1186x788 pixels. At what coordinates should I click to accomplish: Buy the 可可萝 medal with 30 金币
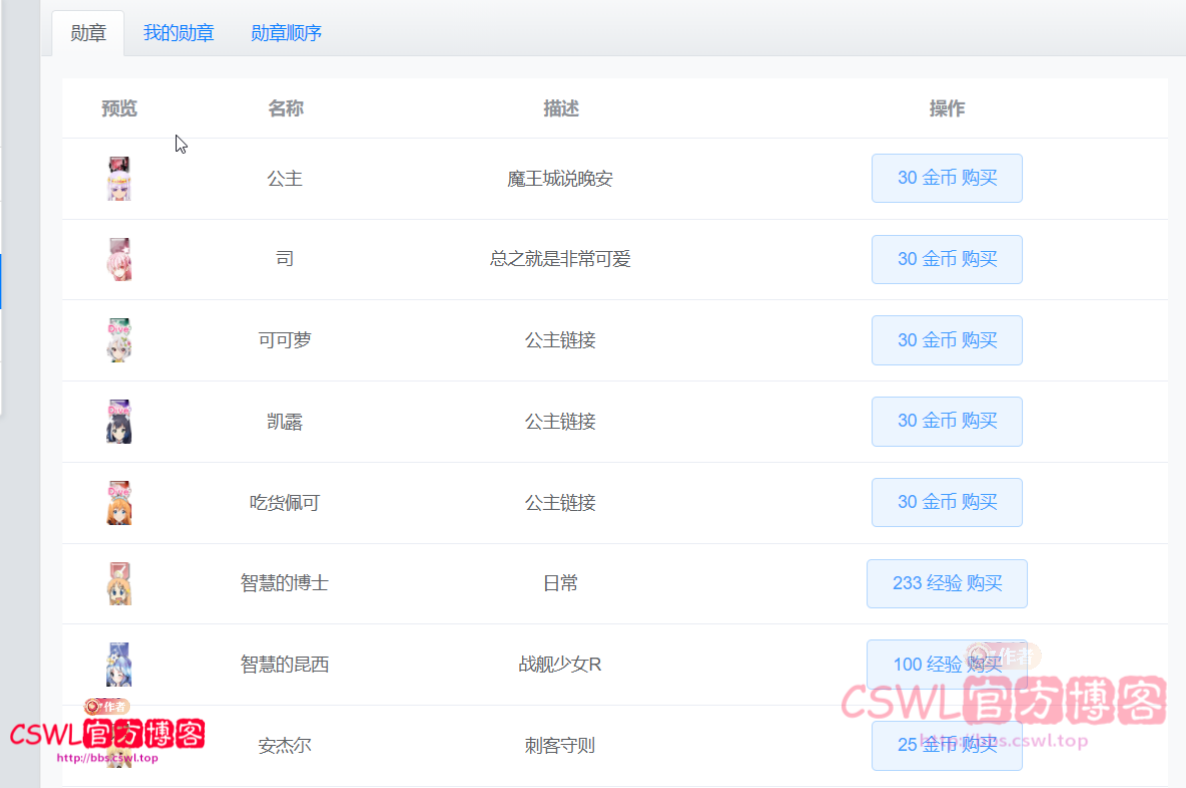pyautogui.click(x=946, y=340)
